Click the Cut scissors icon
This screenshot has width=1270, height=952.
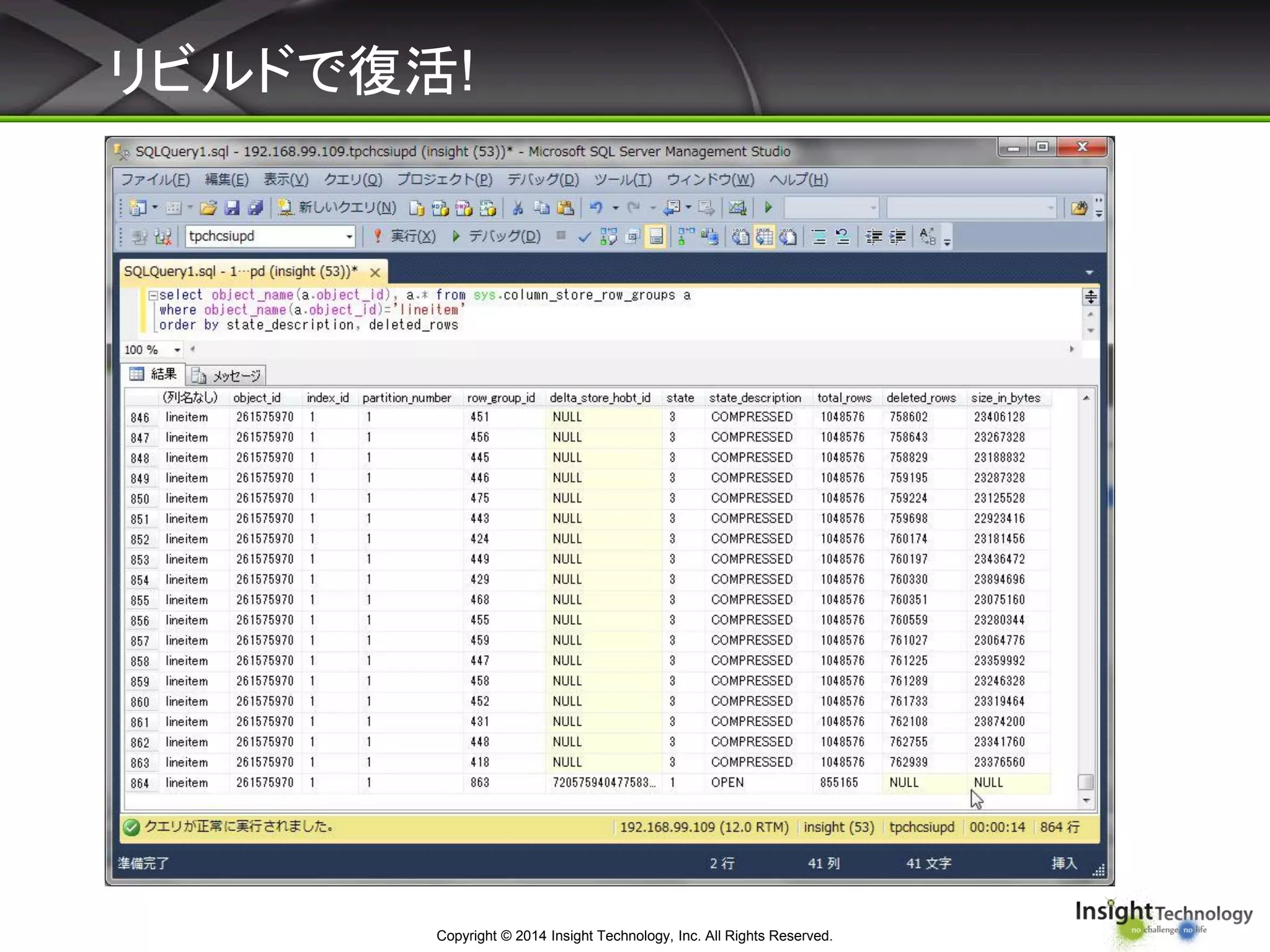(518, 208)
